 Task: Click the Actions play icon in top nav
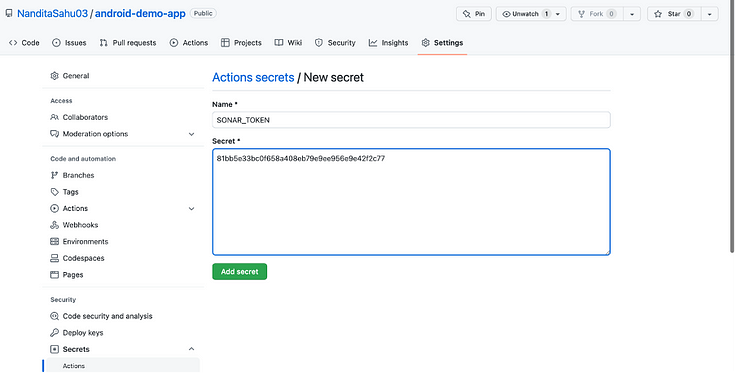[x=174, y=43]
